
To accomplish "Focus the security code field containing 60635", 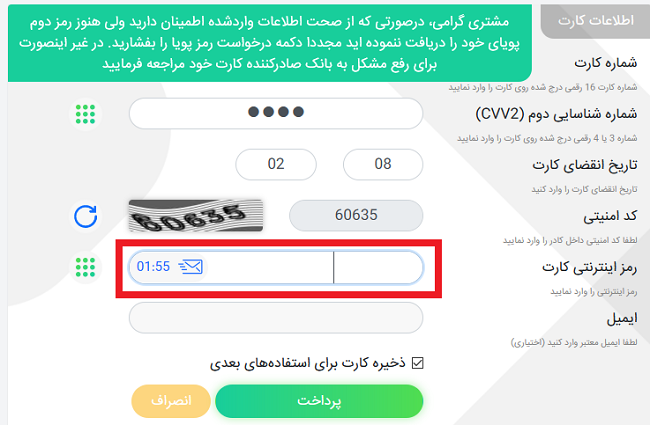I will coord(356,216).
